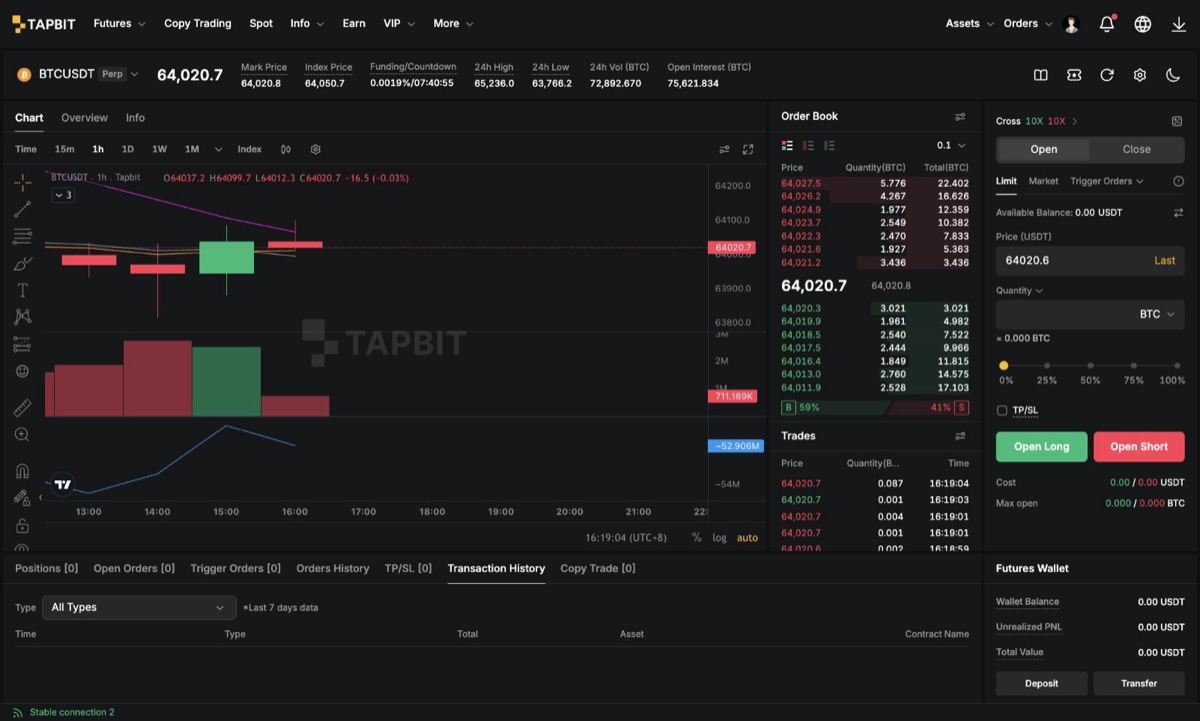This screenshot has width=1200, height=721.
Task: Set price to Last
Action: coord(1165,260)
